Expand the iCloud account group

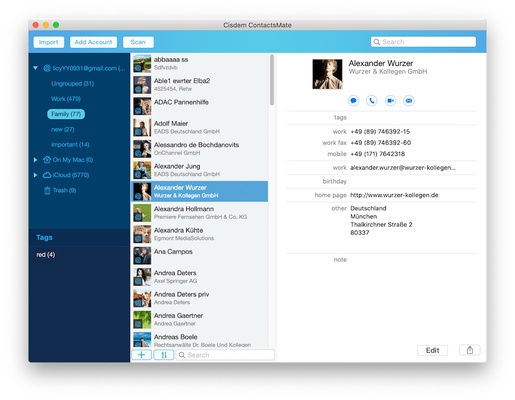(35, 175)
